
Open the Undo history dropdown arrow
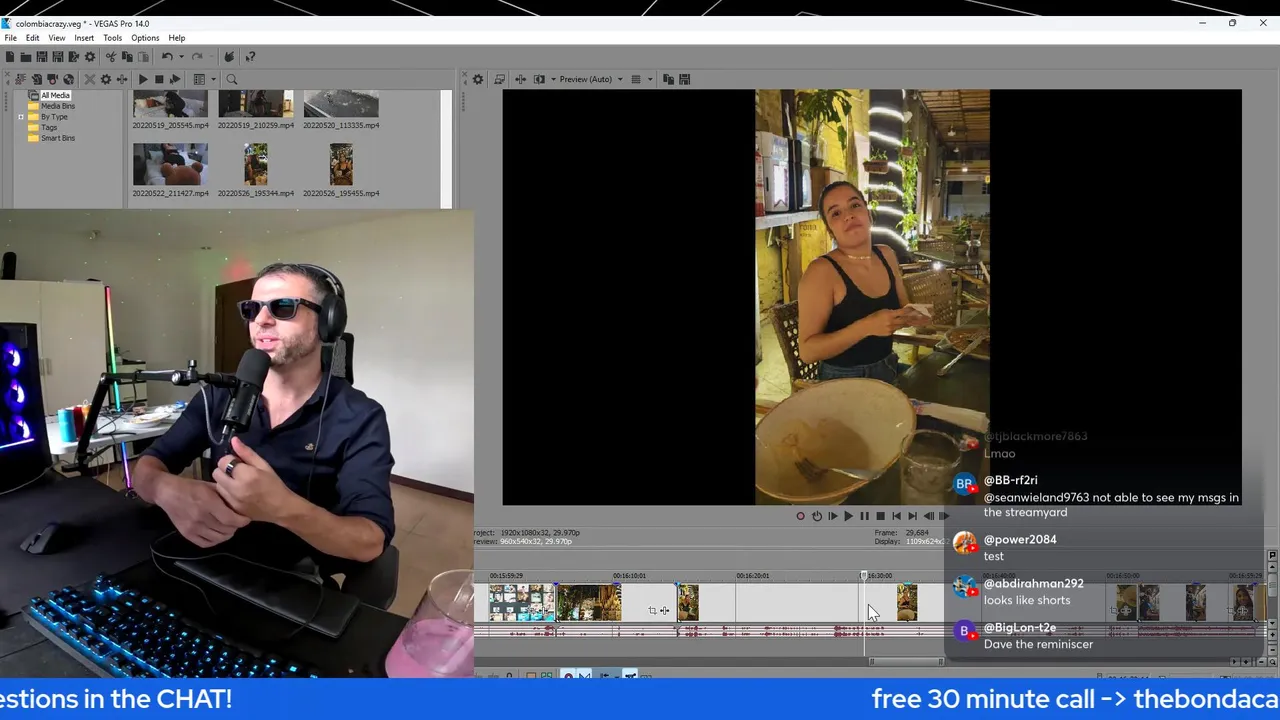(x=181, y=57)
